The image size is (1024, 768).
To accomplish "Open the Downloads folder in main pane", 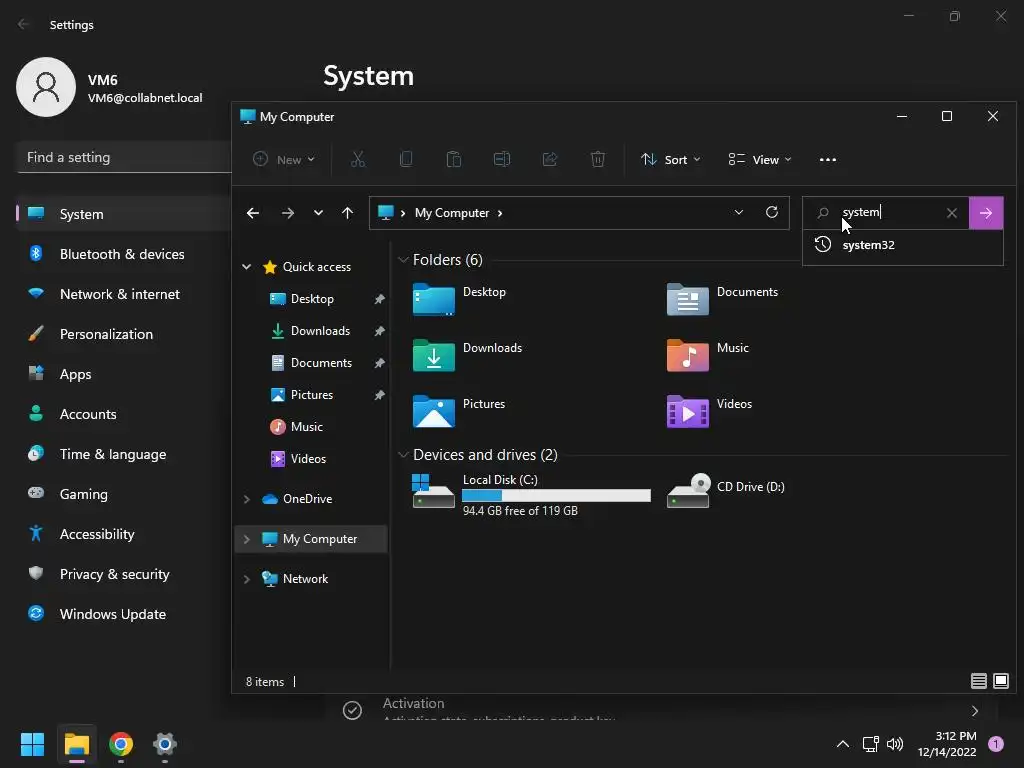I will pos(434,355).
